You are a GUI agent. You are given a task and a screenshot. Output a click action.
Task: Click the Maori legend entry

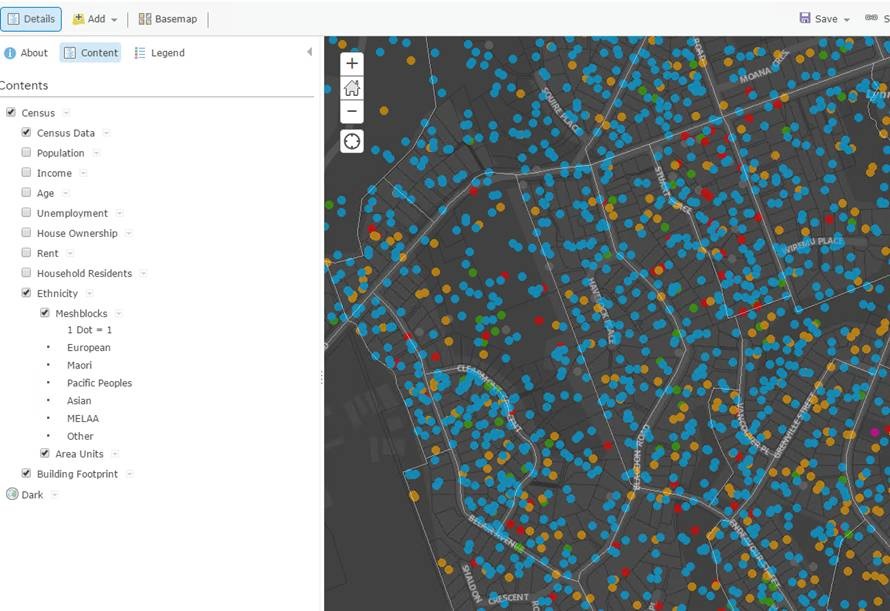[79, 365]
